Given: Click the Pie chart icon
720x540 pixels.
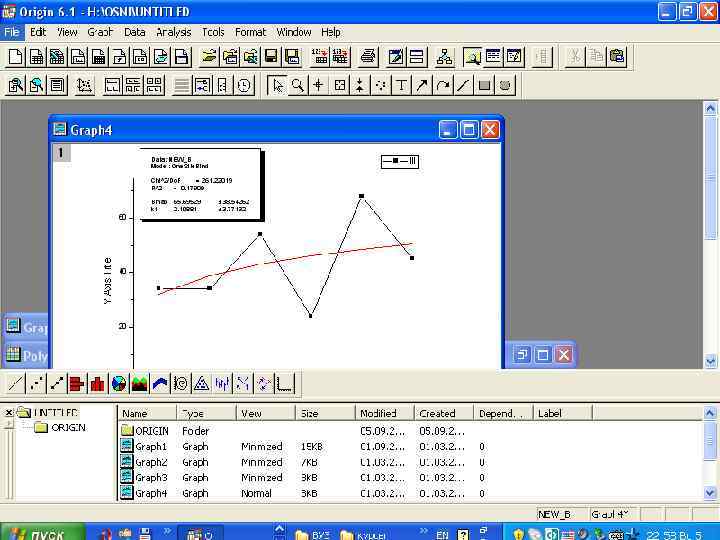Looking at the screenshot, I should pyautogui.click(x=118, y=383).
